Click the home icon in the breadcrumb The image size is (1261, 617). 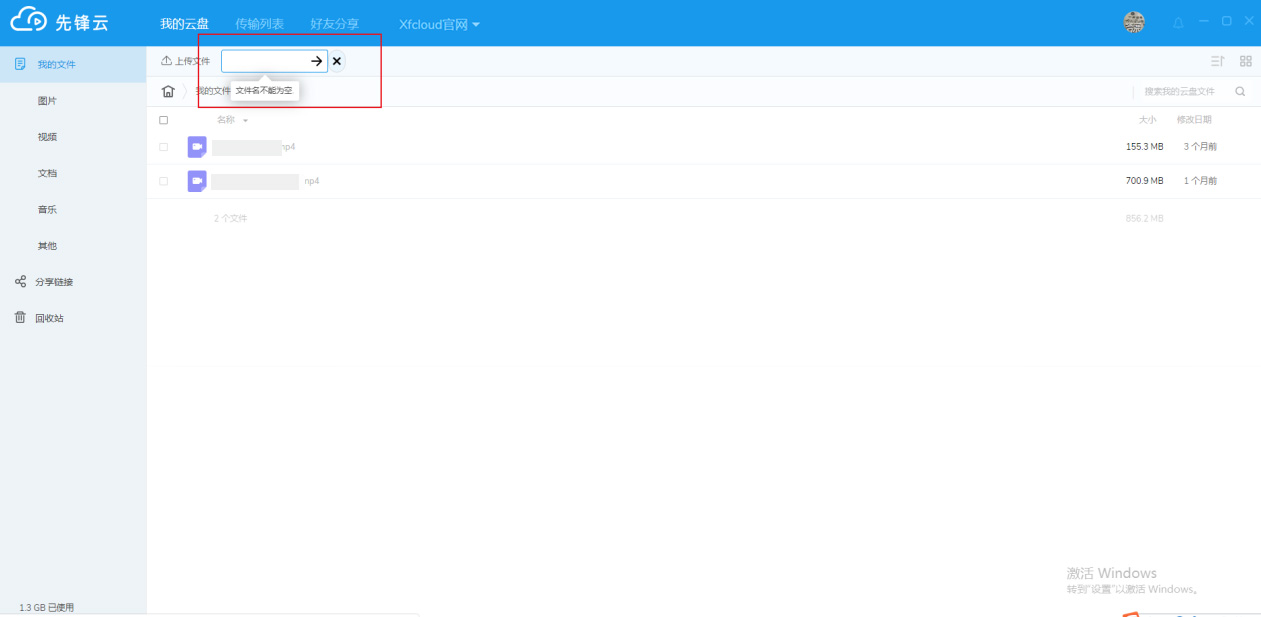click(168, 91)
